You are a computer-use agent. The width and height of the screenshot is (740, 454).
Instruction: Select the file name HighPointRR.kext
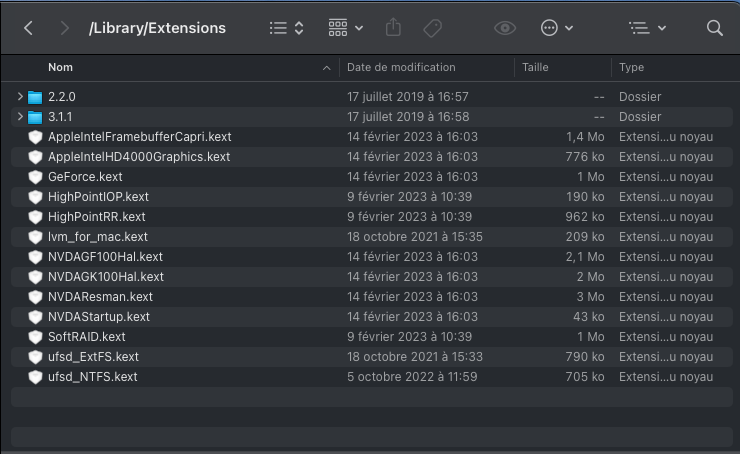pos(97,217)
